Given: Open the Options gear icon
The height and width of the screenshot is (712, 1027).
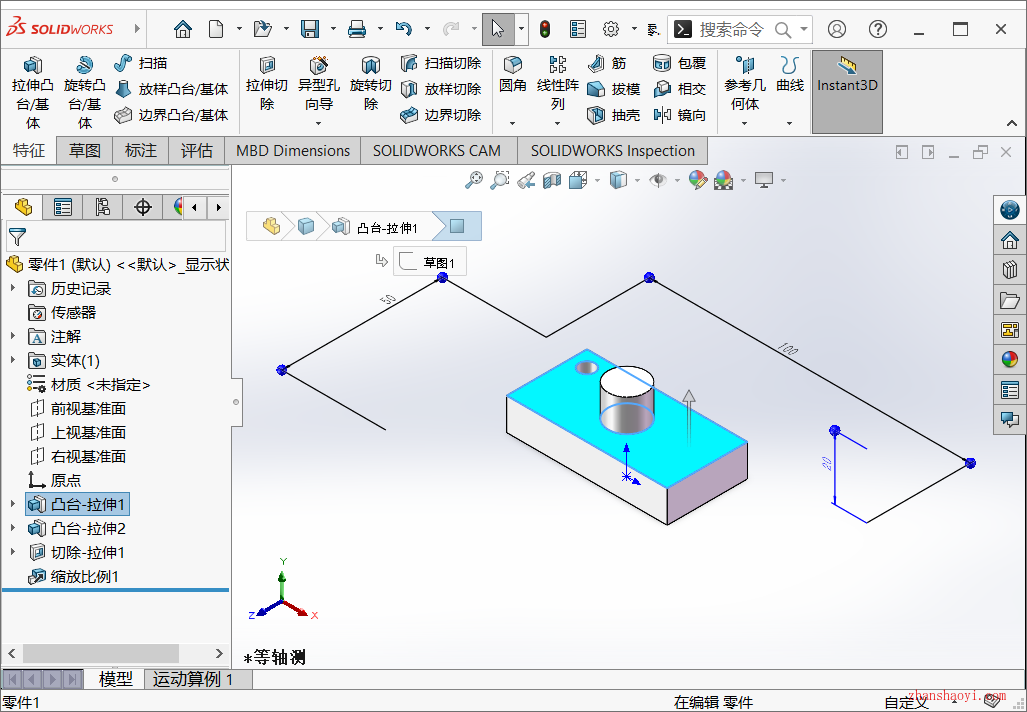Looking at the screenshot, I should (611, 29).
